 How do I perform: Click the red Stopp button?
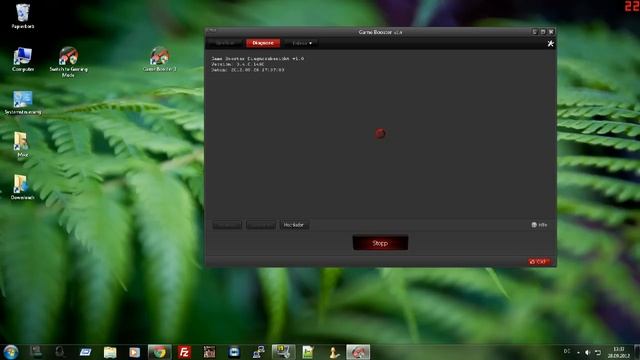[x=380, y=243]
